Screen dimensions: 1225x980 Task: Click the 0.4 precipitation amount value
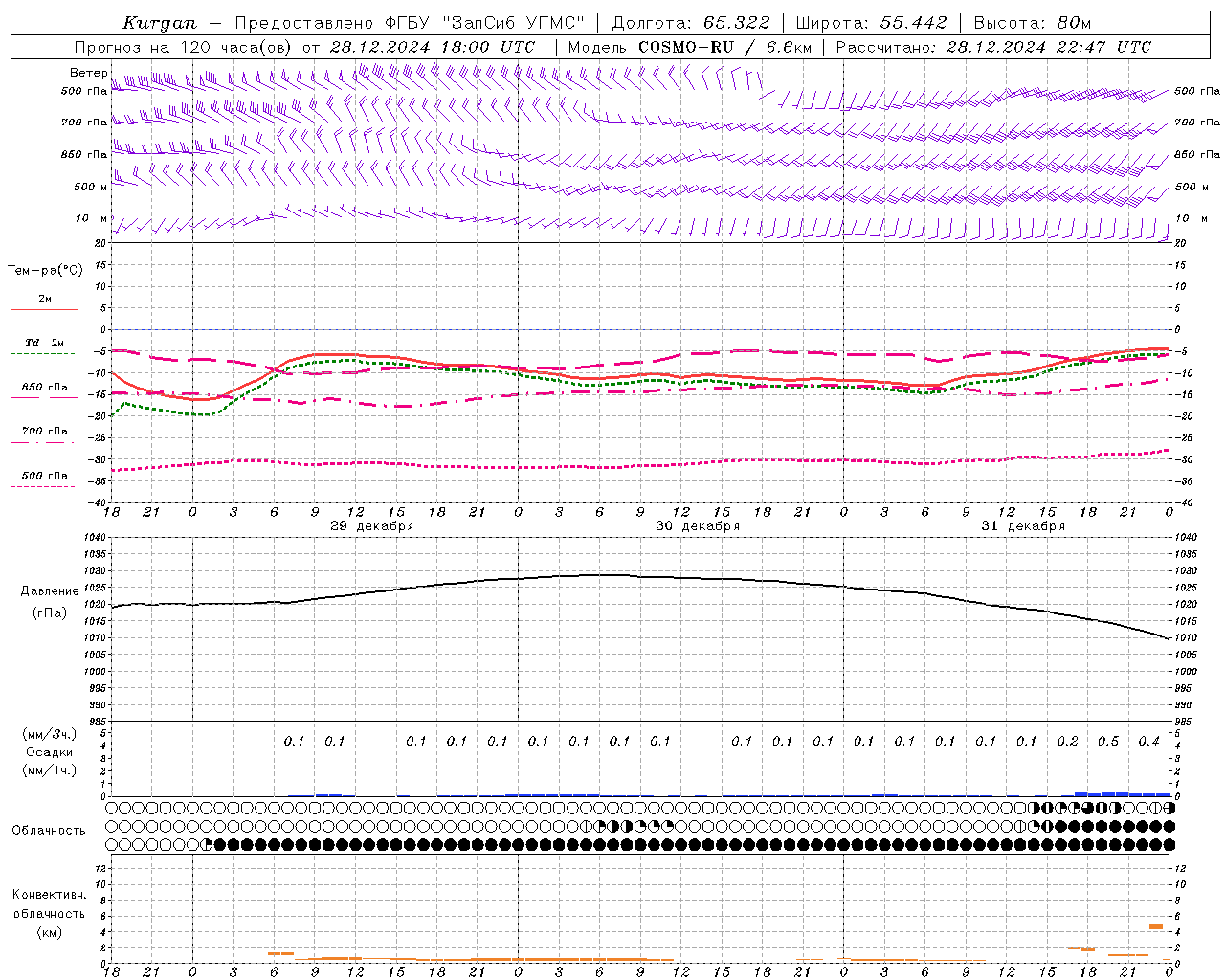click(1149, 742)
